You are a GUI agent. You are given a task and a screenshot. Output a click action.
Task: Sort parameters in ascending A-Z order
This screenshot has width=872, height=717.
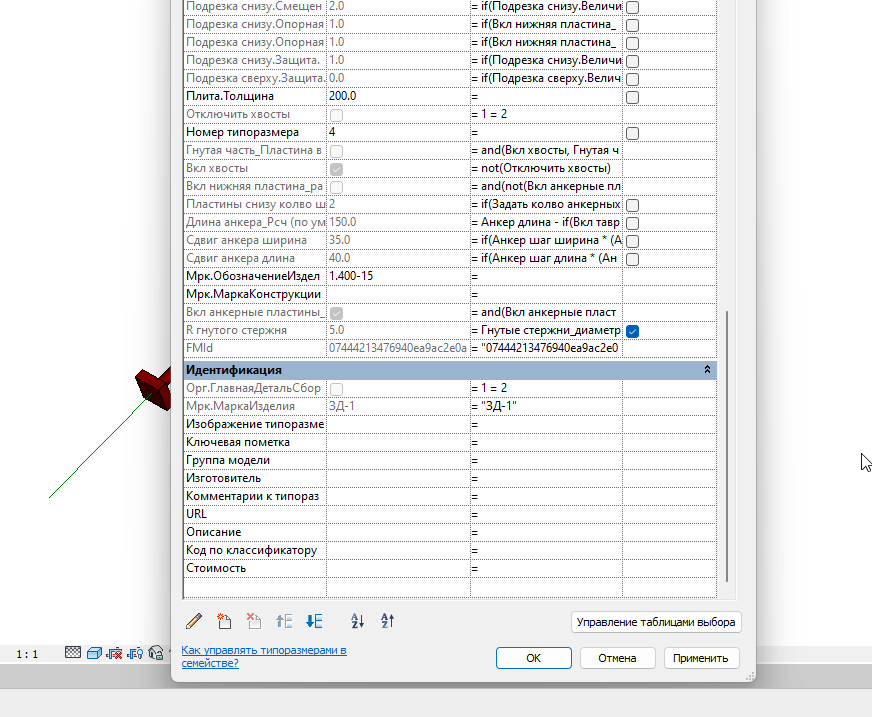(x=358, y=621)
